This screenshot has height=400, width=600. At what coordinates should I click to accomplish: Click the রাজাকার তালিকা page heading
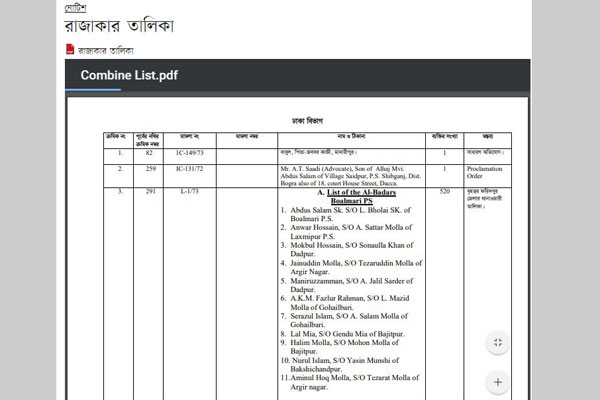(119, 26)
